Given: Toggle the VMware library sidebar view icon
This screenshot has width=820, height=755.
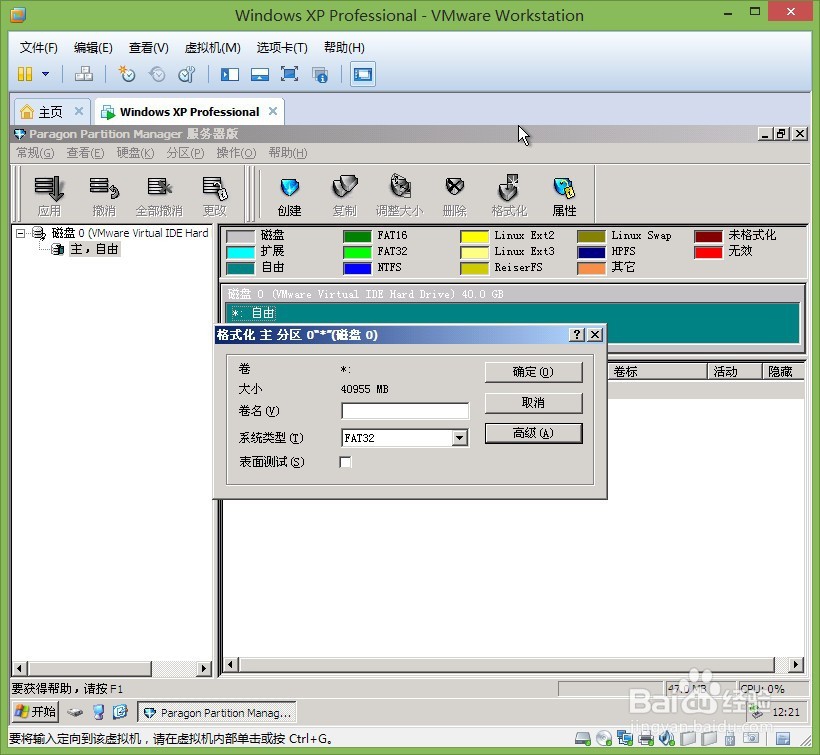Looking at the screenshot, I should click(x=230, y=74).
